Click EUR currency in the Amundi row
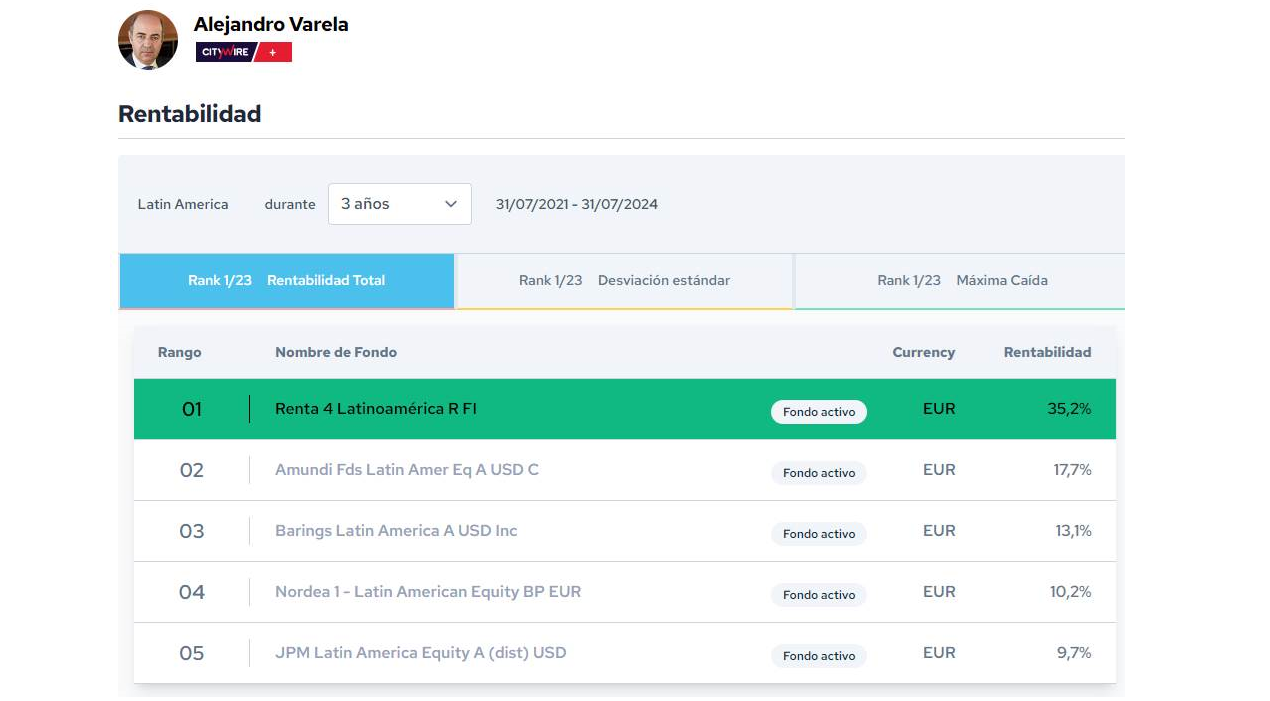The image size is (1270, 701). pyautogui.click(x=939, y=470)
